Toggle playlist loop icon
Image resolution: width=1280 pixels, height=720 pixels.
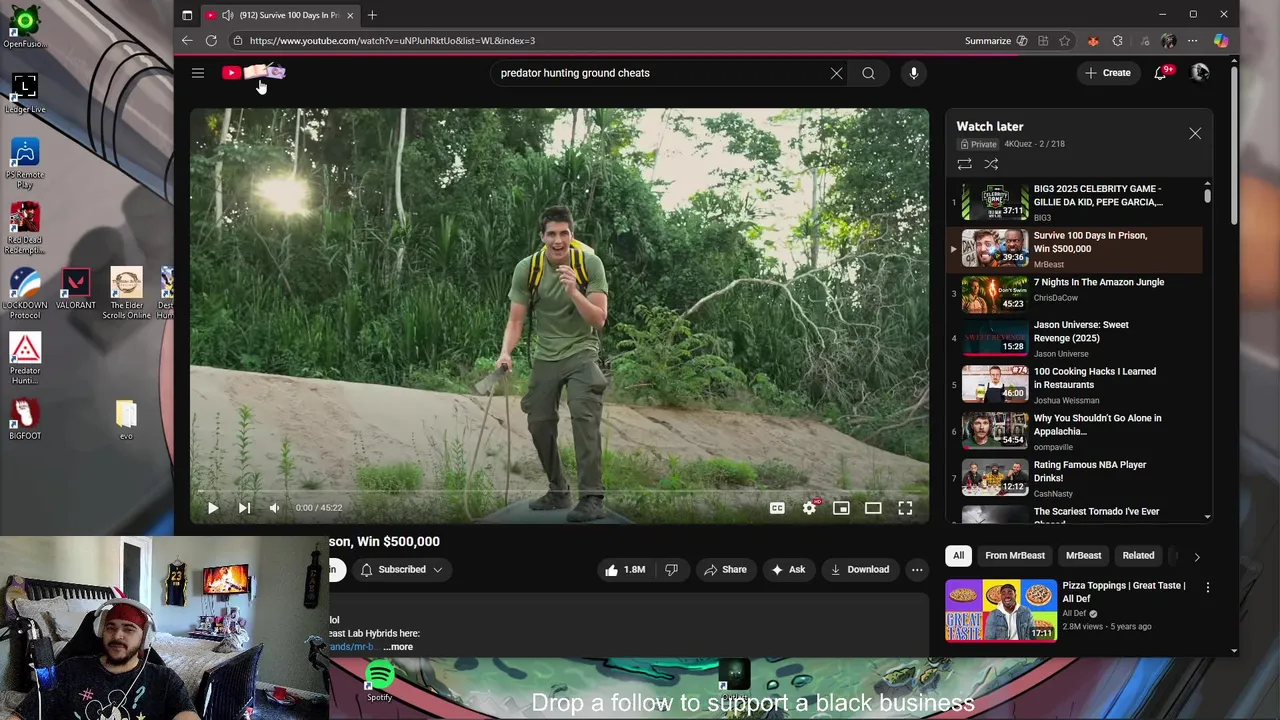coord(964,164)
